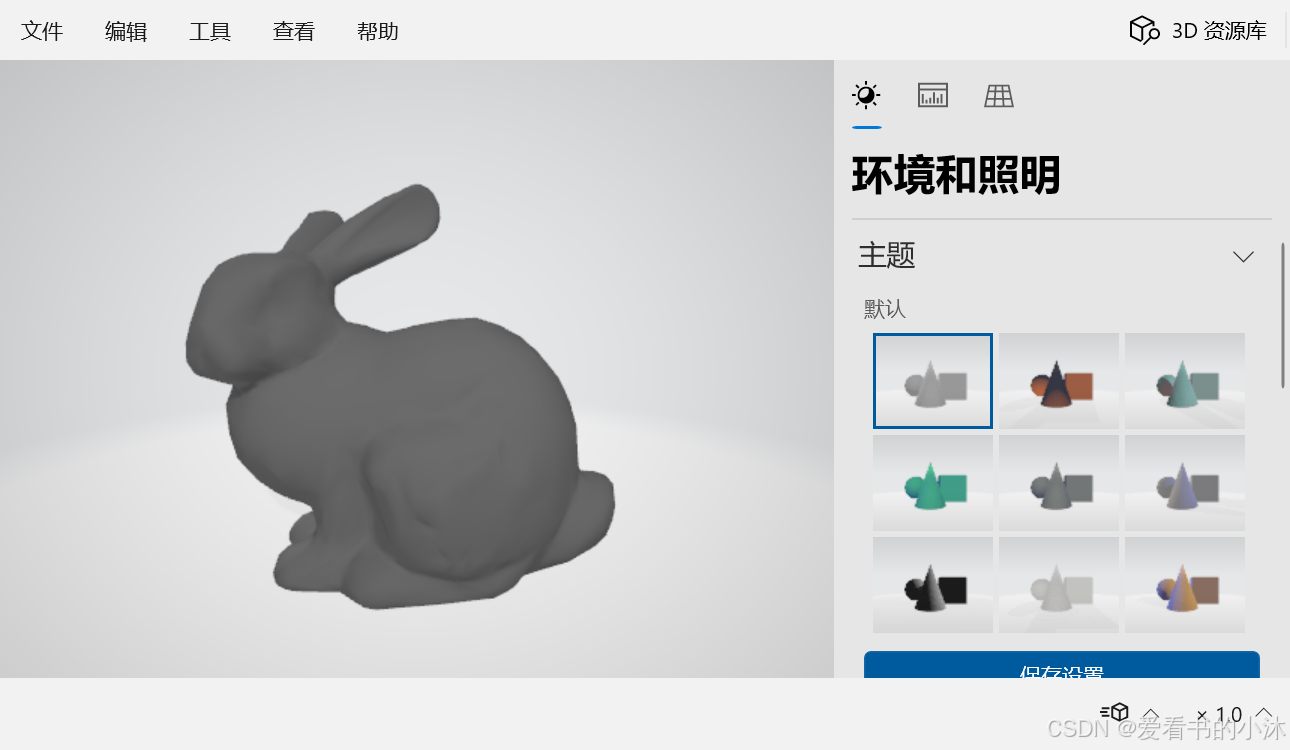
Task: Switch to the stats and shading tab icon
Action: coord(933,96)
